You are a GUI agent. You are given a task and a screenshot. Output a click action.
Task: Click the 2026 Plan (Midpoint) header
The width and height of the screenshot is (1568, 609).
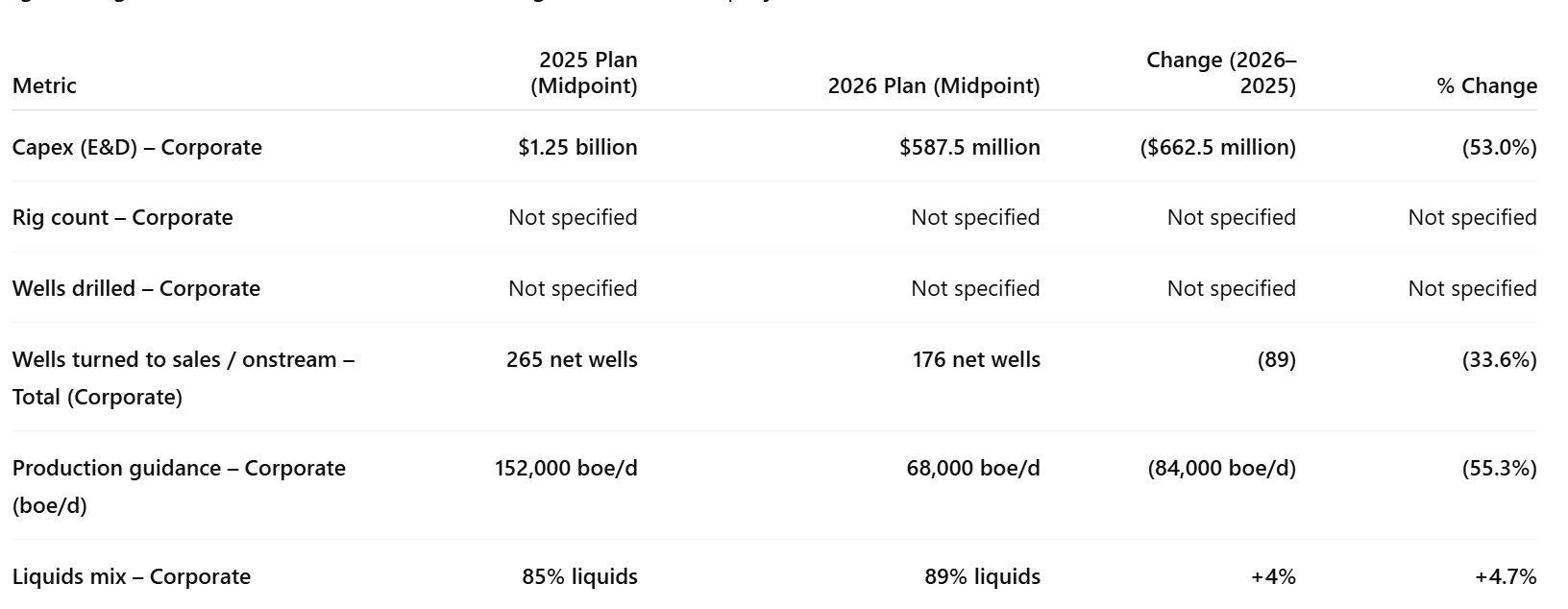pyautogui.click(x=934, y=85)
